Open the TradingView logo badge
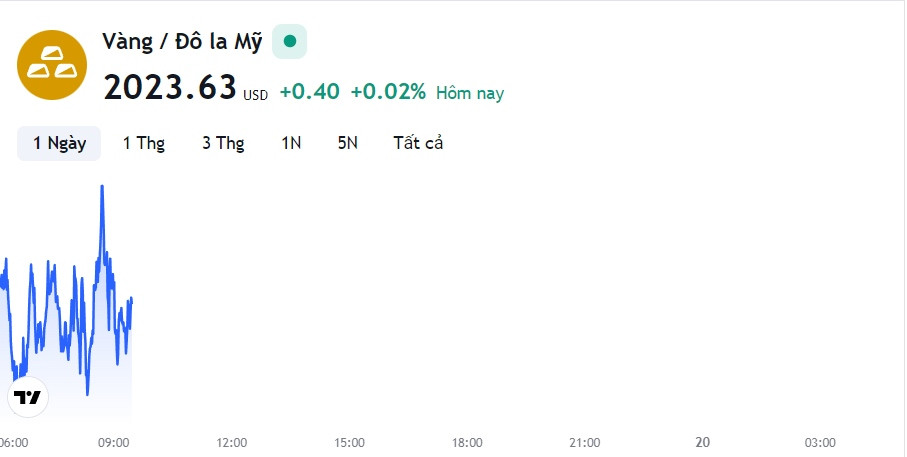907x457 pixels. 28,397
